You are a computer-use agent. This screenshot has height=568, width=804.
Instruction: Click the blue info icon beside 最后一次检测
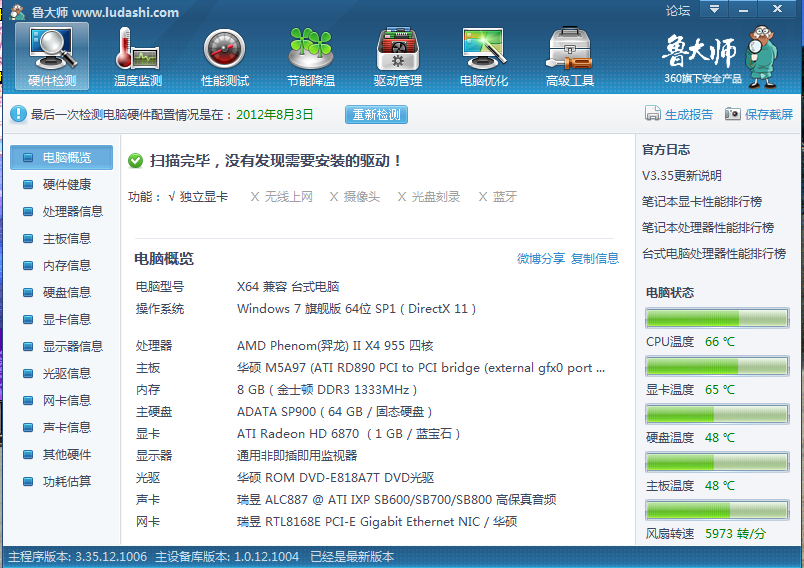[x=18, y=114]
